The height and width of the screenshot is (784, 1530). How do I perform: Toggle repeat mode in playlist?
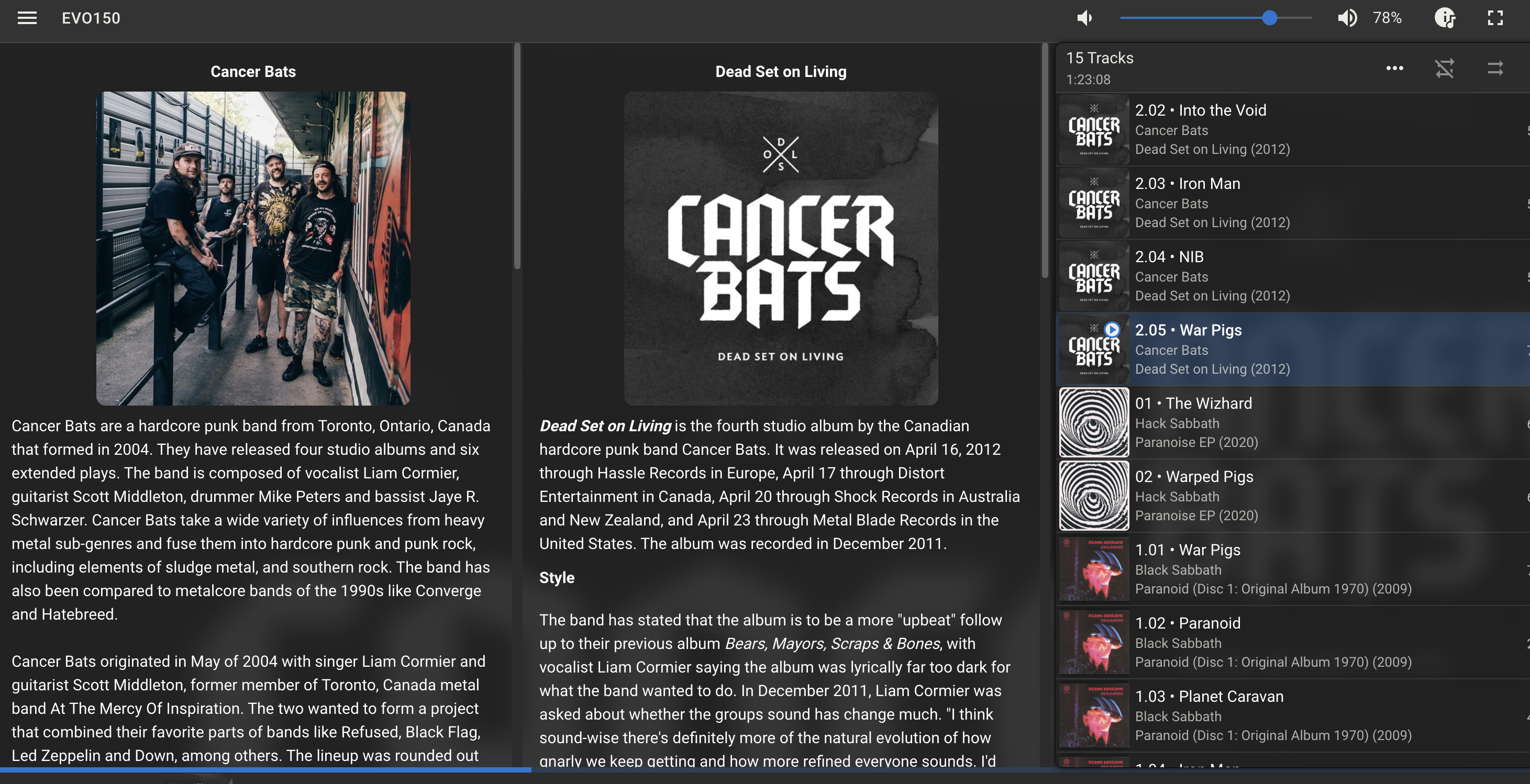1495,68
